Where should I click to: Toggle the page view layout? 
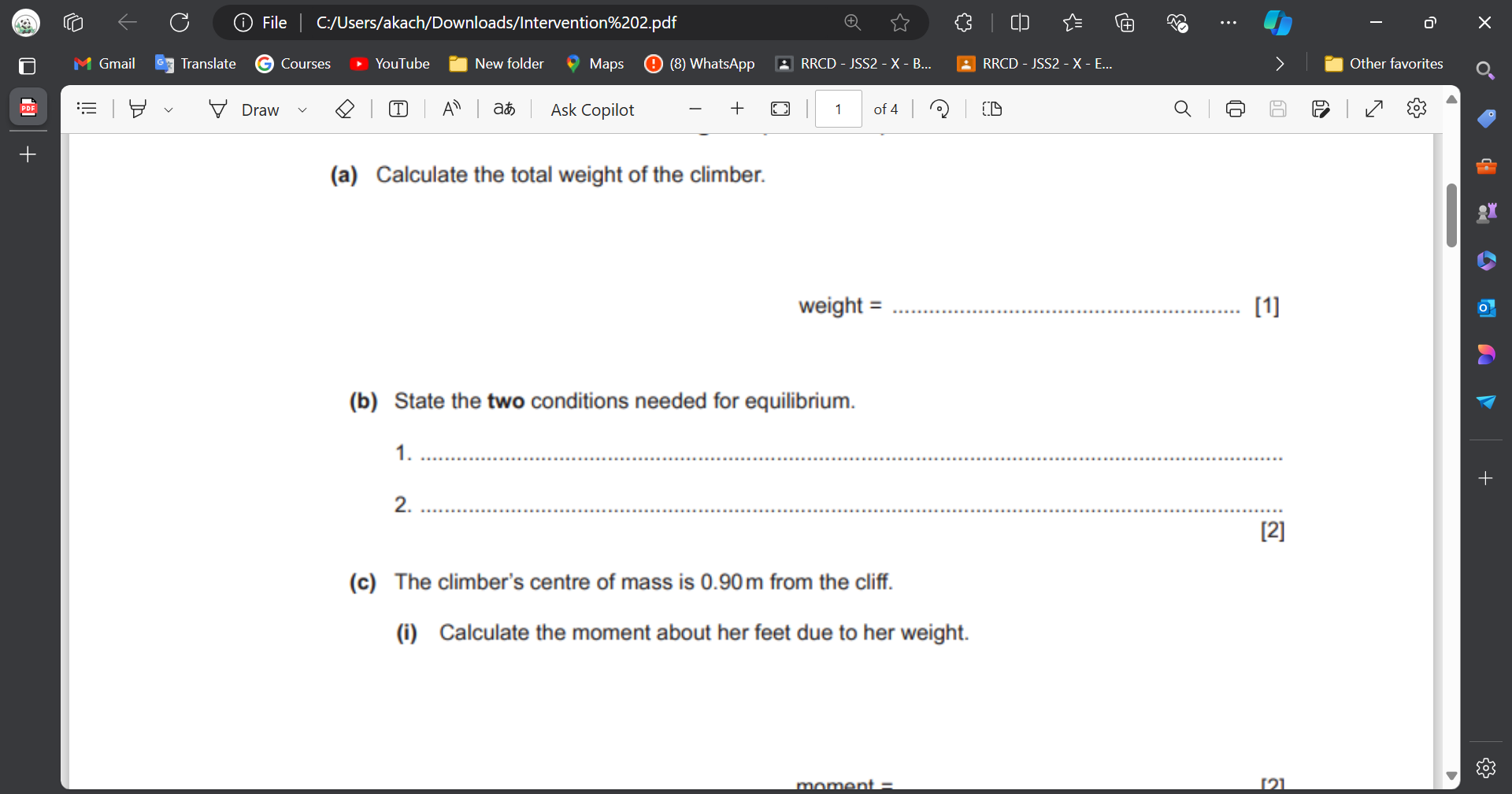pos(992,109)
